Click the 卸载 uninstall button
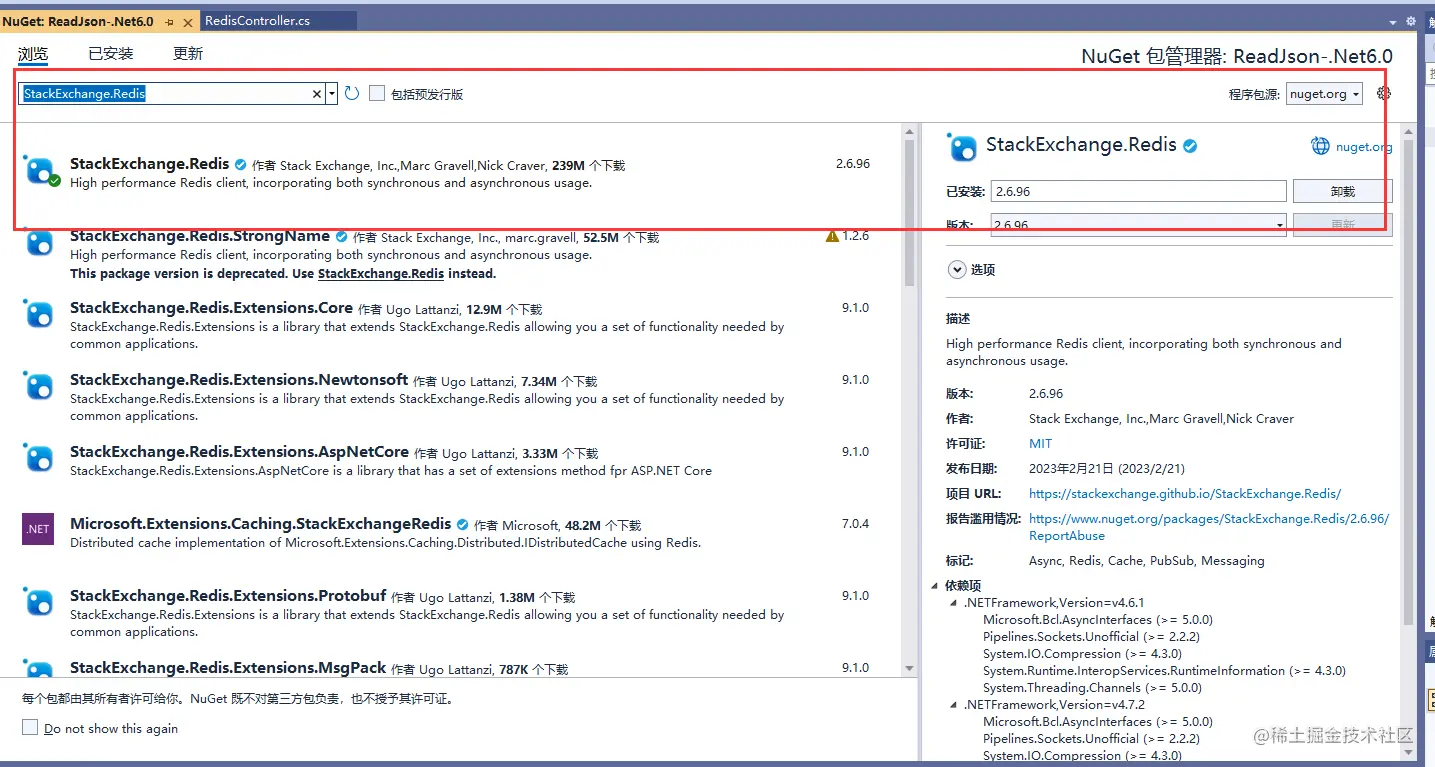The height and width of the screenshot is (767, 1435). pyautogui.click(x=1342, y=191)
